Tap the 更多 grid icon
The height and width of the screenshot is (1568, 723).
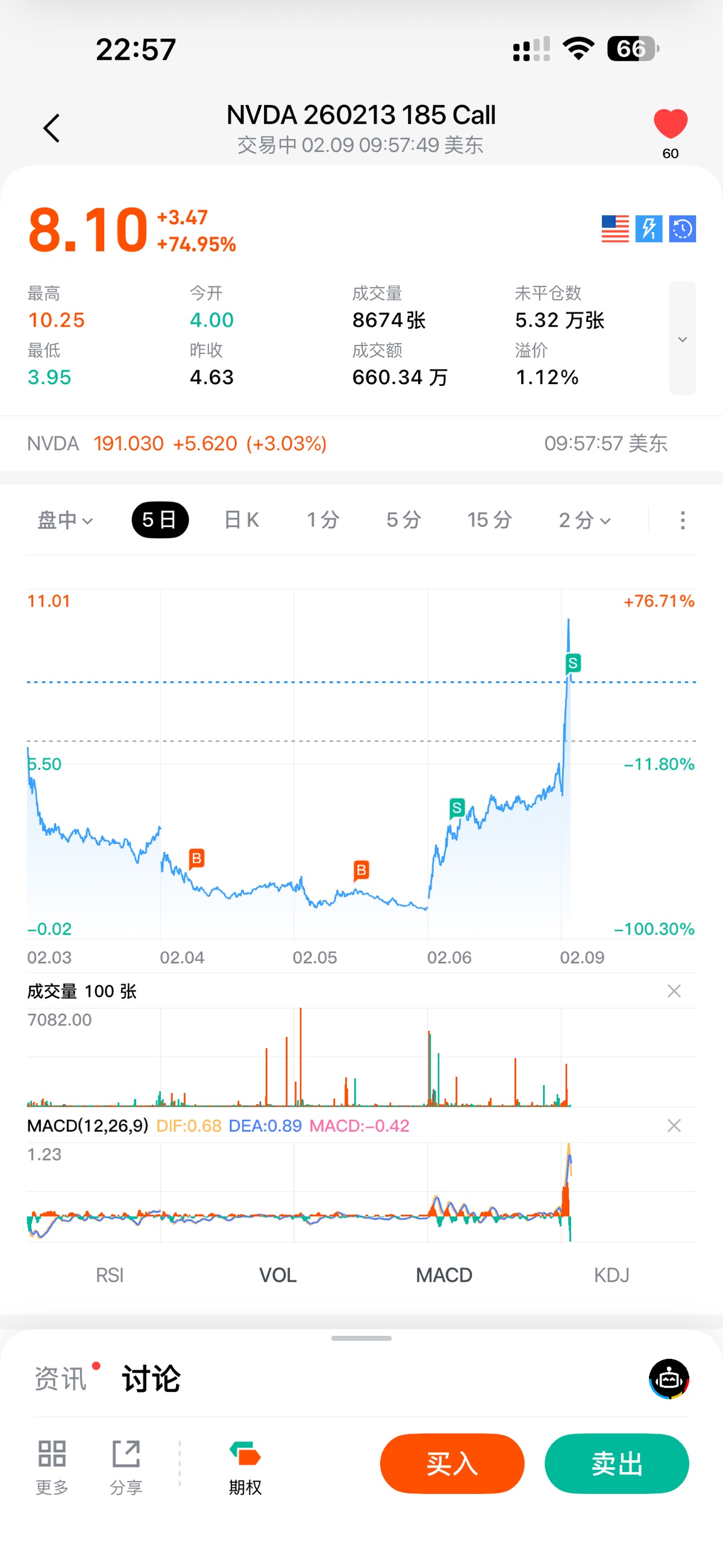[x=52, y=1464]
